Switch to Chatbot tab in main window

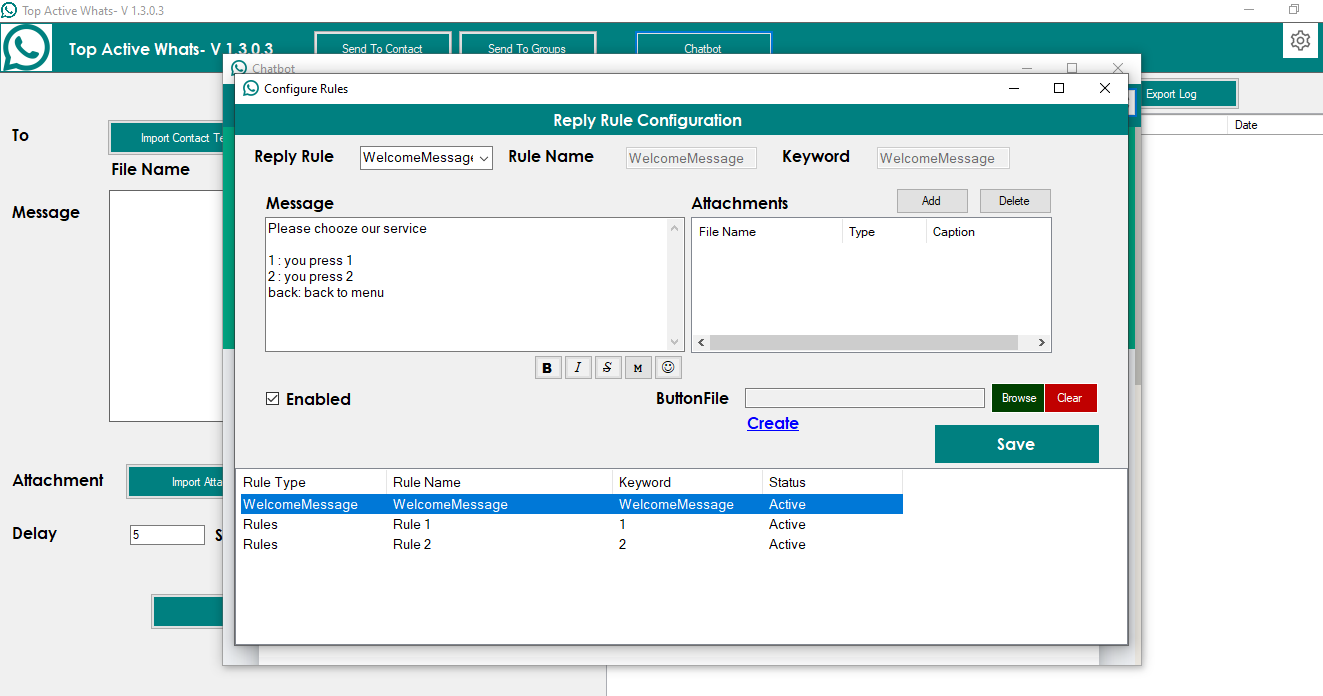pos(703,48)
